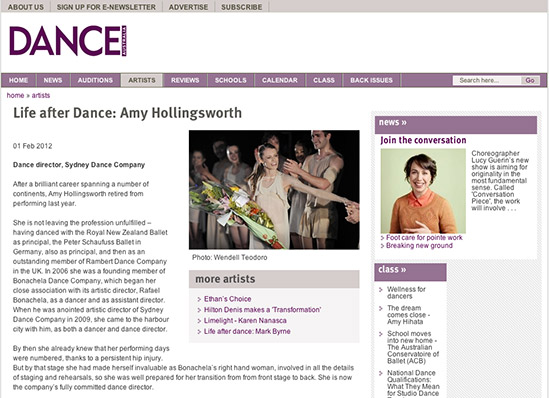Click the 'Photo: Wendell Teodoro' caption
The image size is (549, 398).
click(x=230, y=258)
